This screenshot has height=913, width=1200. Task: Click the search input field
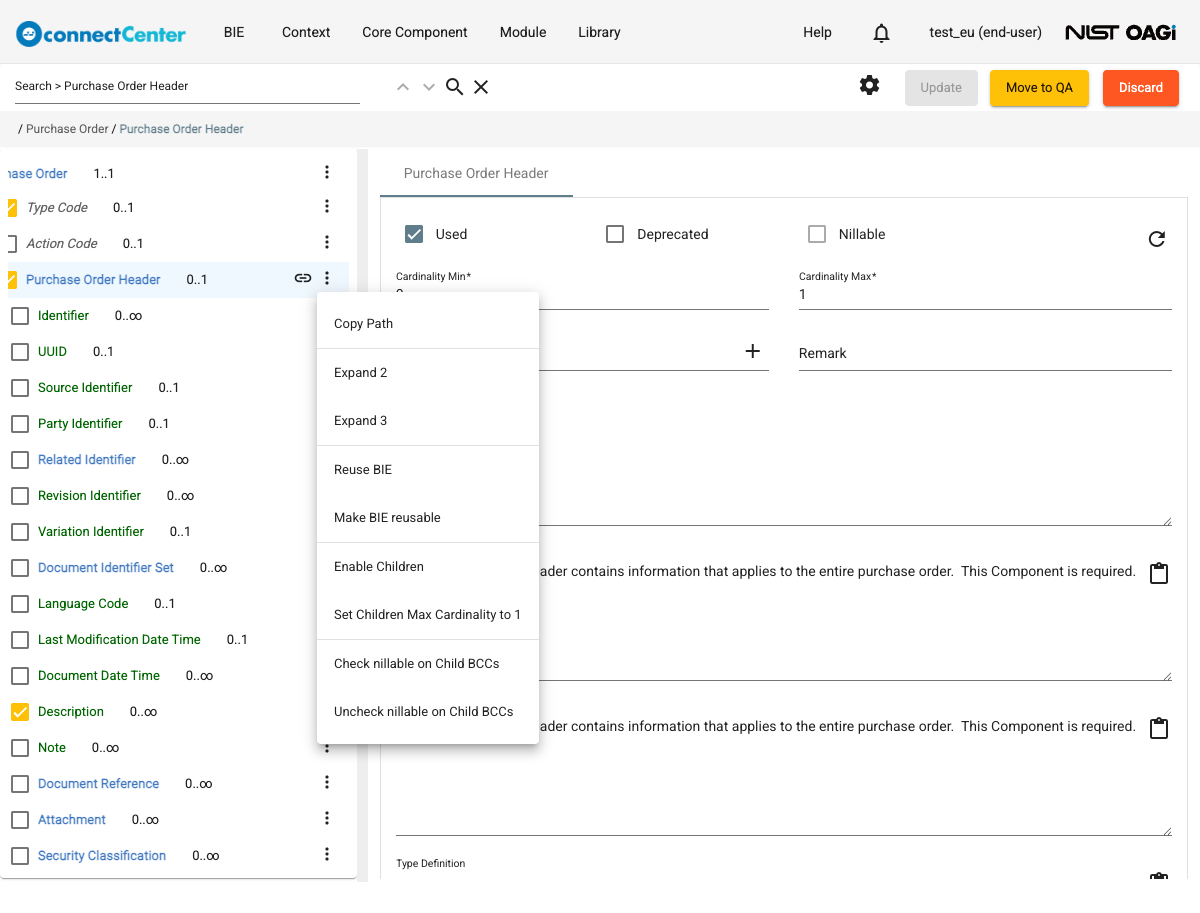(x=187, y=86)
